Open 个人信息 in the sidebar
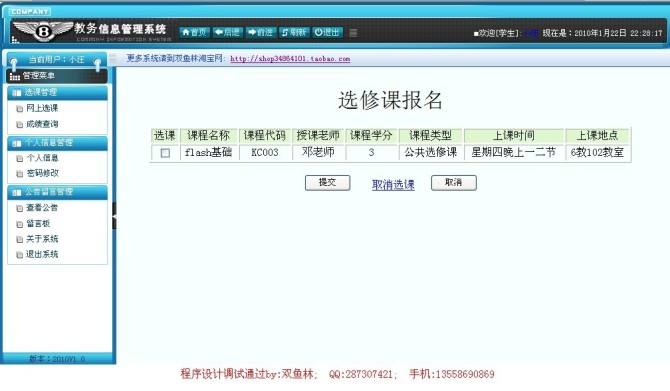670x391 pixels. pos(42,158)
